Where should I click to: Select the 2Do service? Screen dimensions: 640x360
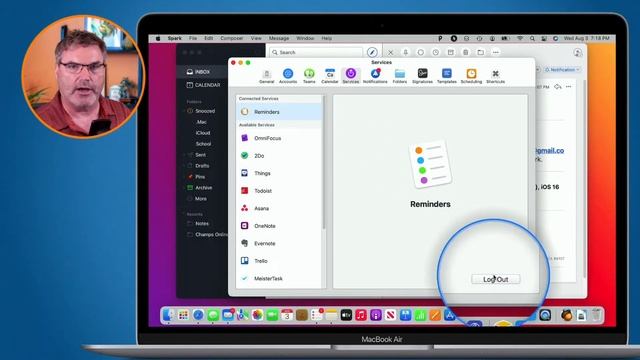point(279,156)
